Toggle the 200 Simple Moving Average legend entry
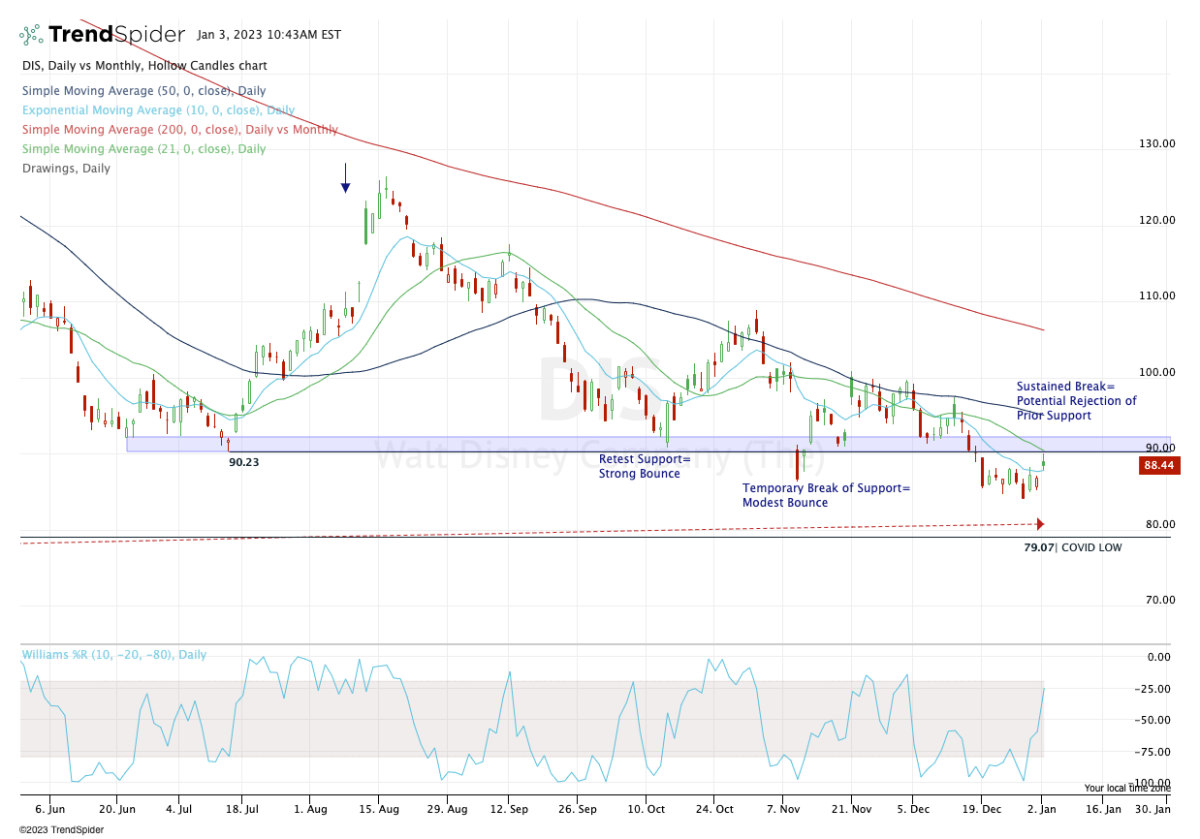This screenshot has width=1200, height=839. pos(179,130)
